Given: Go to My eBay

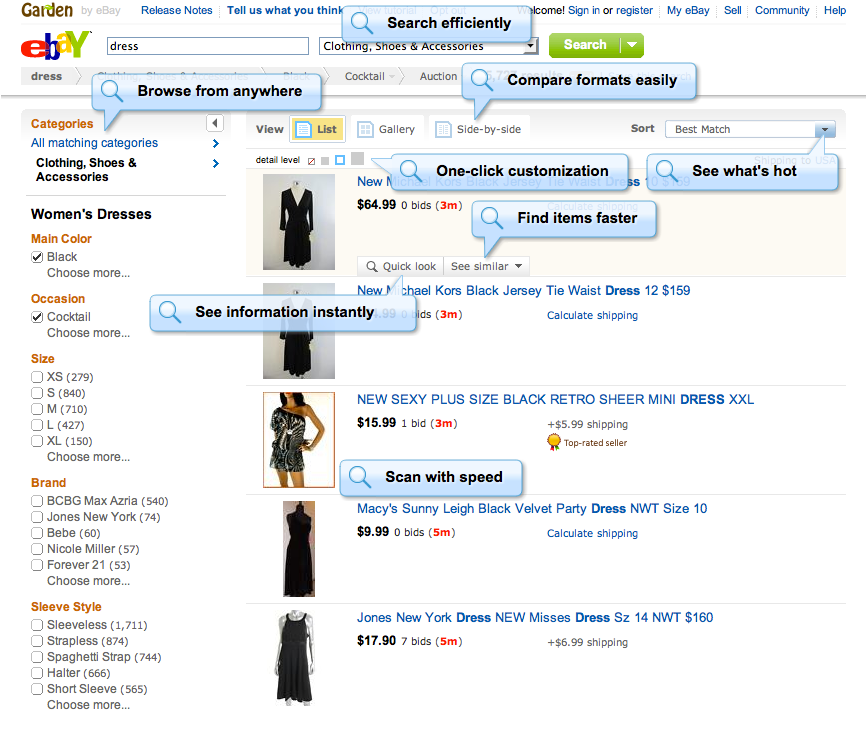Looking at the screenshot, I should (688, 10).
